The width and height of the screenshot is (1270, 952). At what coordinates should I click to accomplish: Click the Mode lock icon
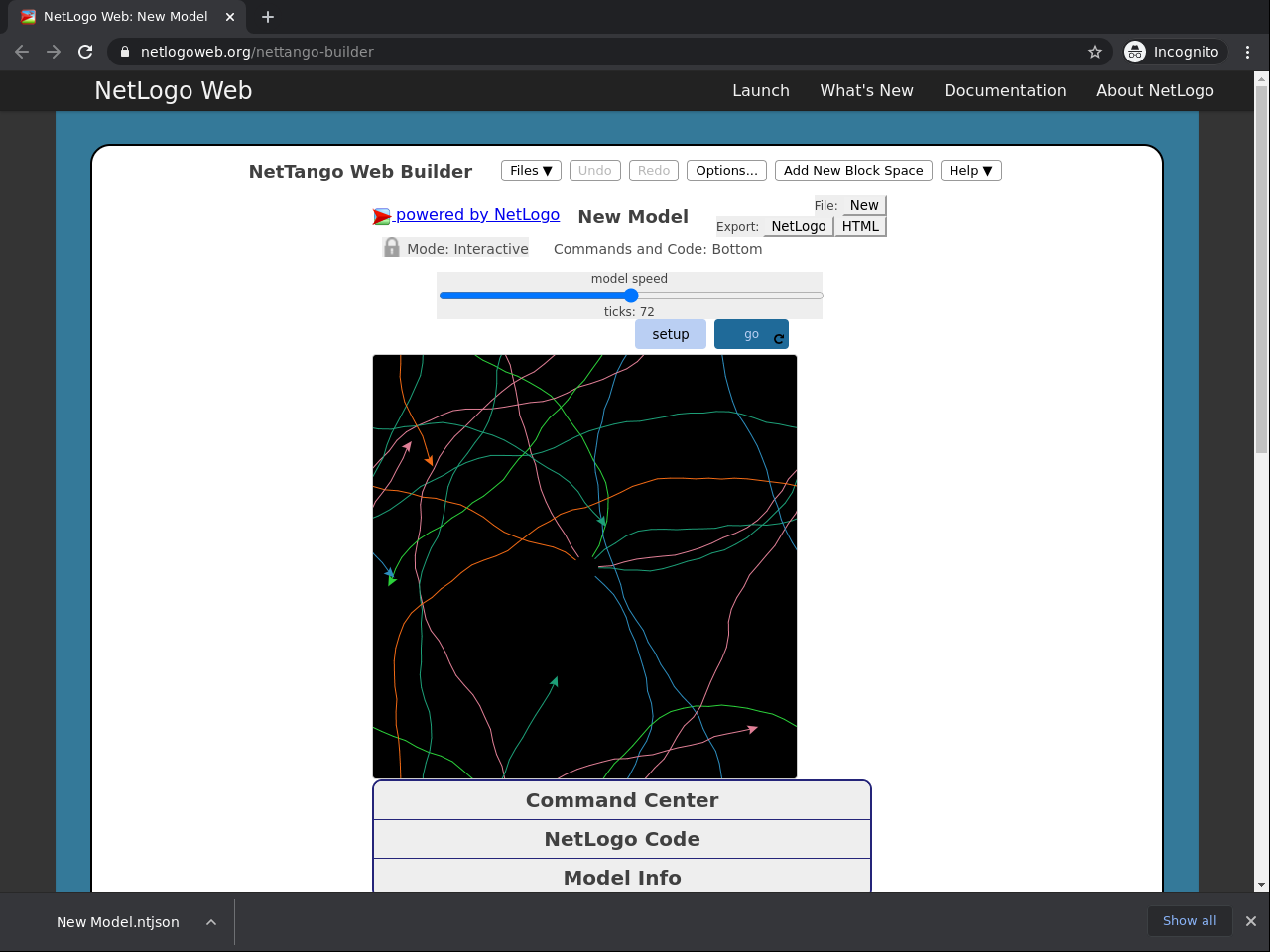pos(392,248)
